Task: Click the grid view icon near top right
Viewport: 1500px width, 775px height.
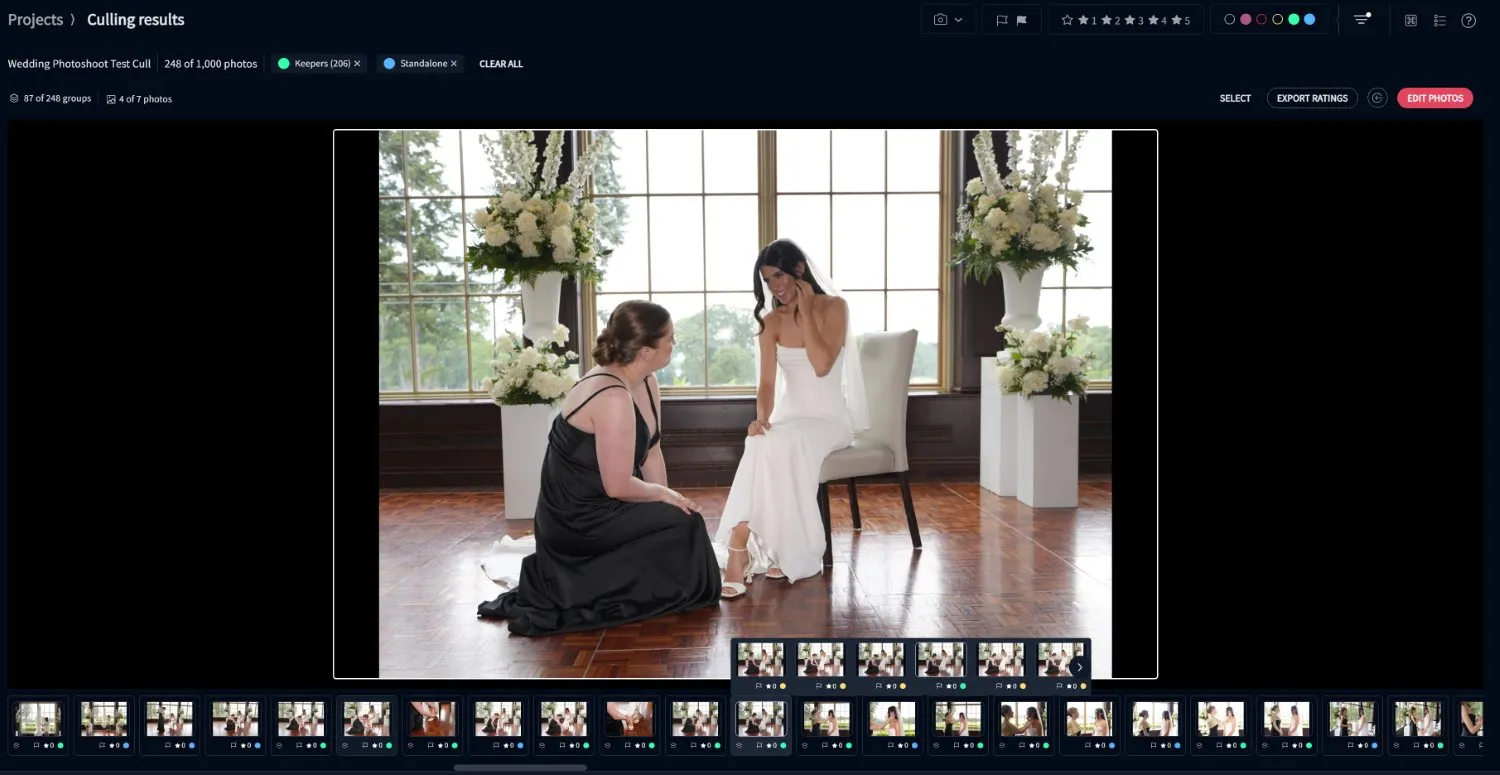Action: (1411, 19)
